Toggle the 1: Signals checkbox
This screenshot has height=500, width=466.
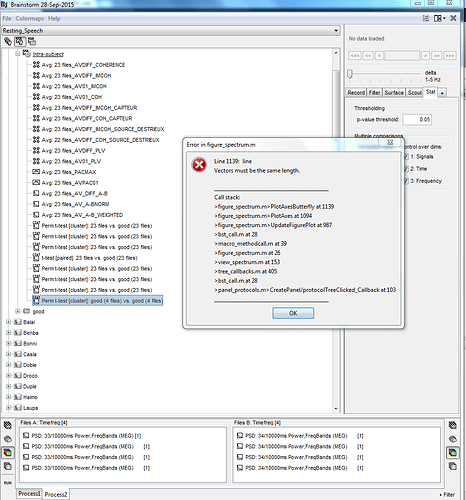point(406,157)
